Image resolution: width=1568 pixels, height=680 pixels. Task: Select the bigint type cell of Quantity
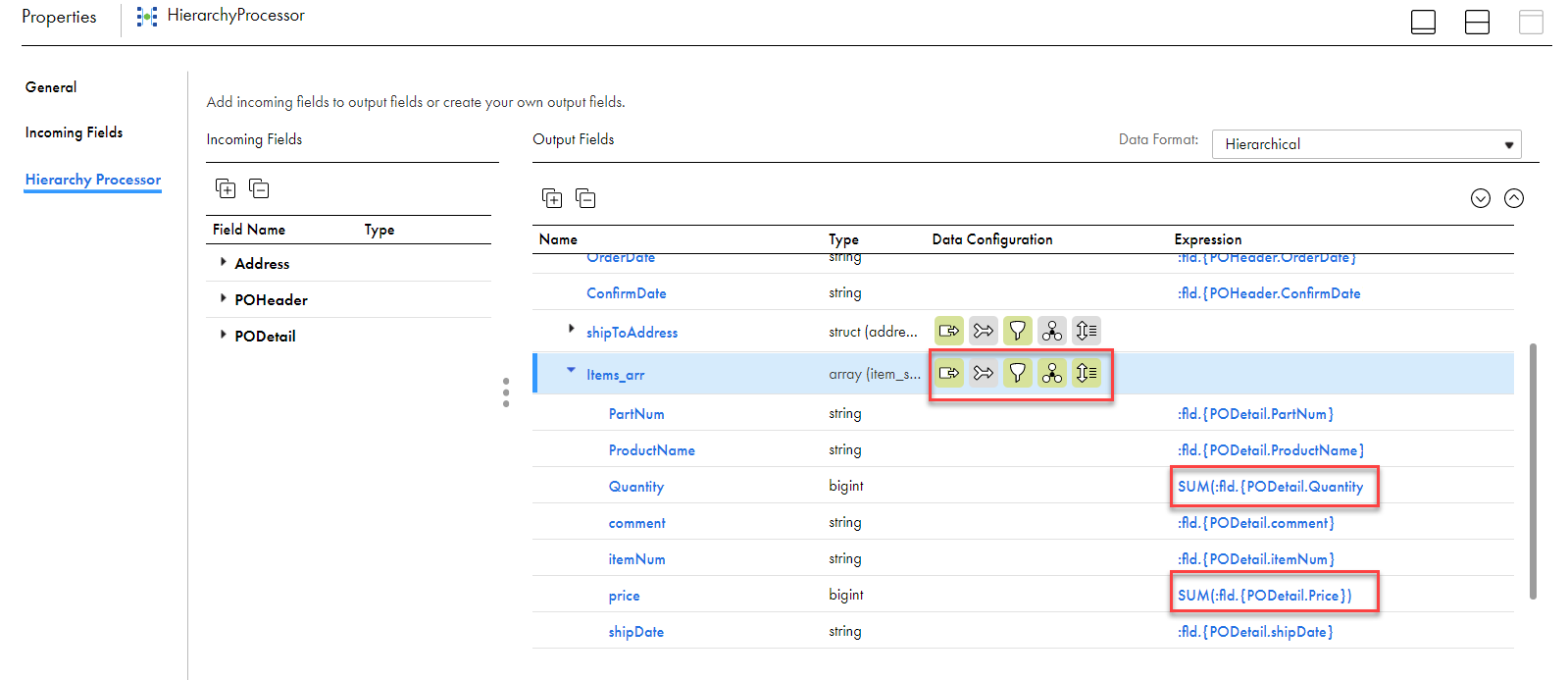coord(846,486)
